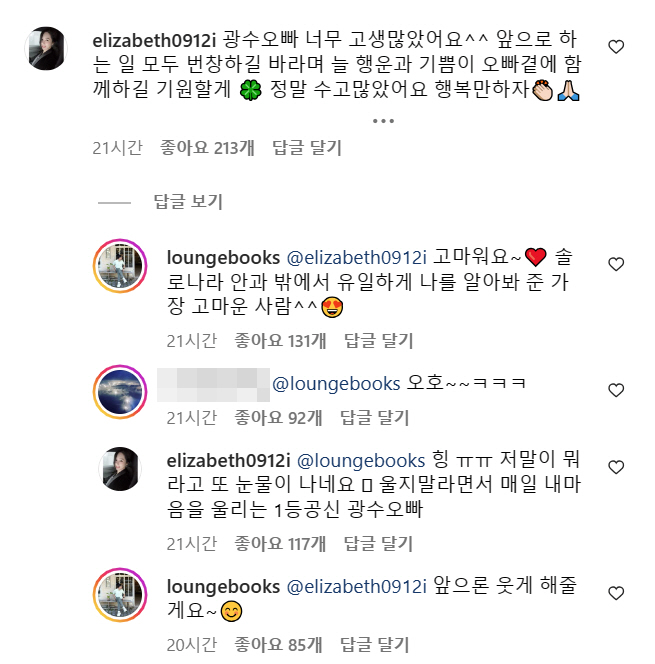Click heart beside loungebooks' '고마워요' reply
This screenshot has height=664, width=655.
click(617, 264)
